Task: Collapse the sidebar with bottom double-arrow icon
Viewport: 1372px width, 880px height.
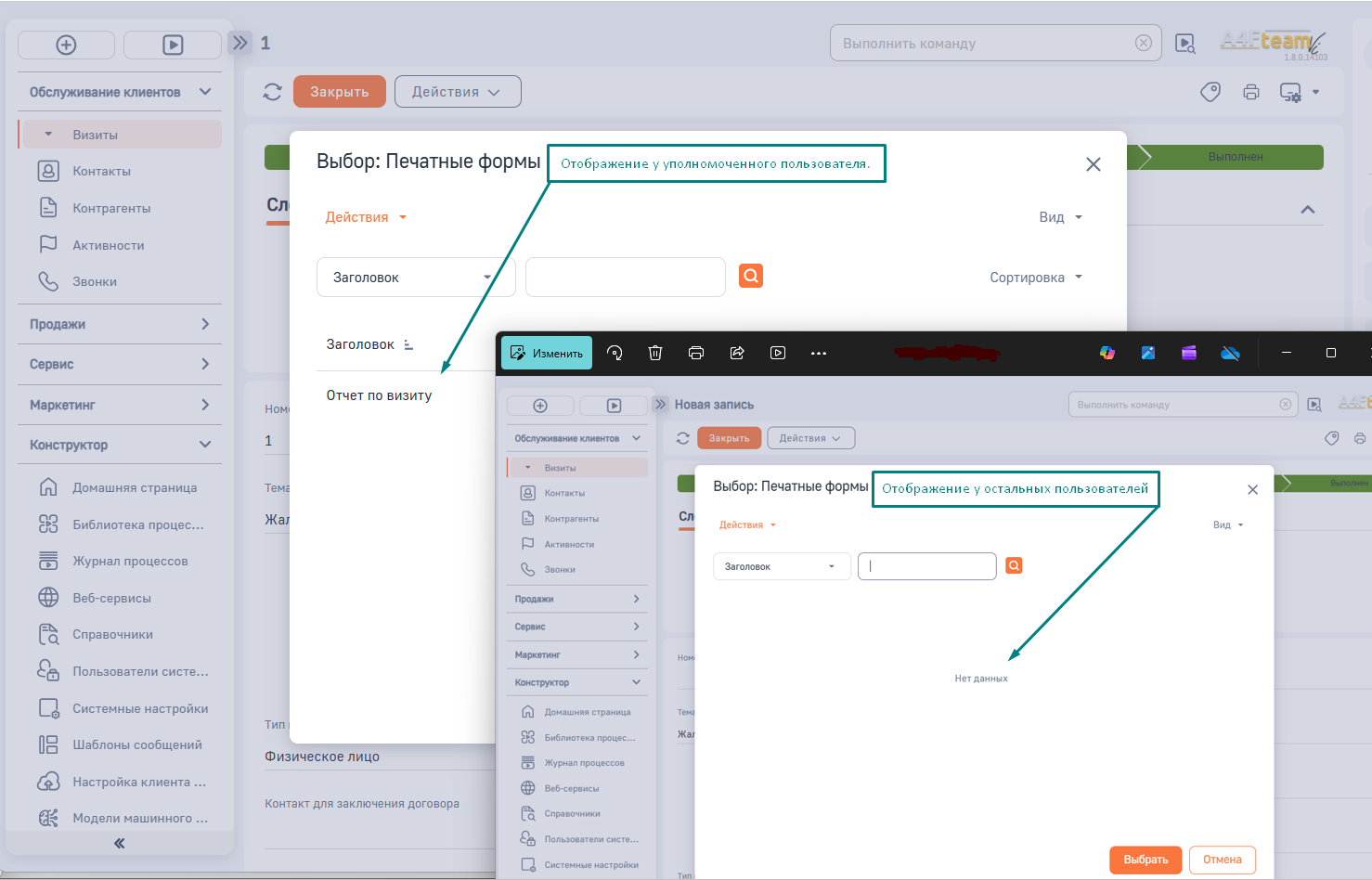Action: (119, 843)
